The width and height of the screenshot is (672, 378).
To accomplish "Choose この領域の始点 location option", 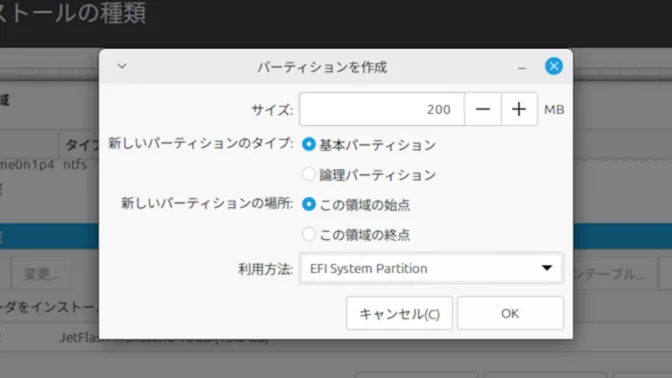I will pyautogui.click(x=309, y=204).
